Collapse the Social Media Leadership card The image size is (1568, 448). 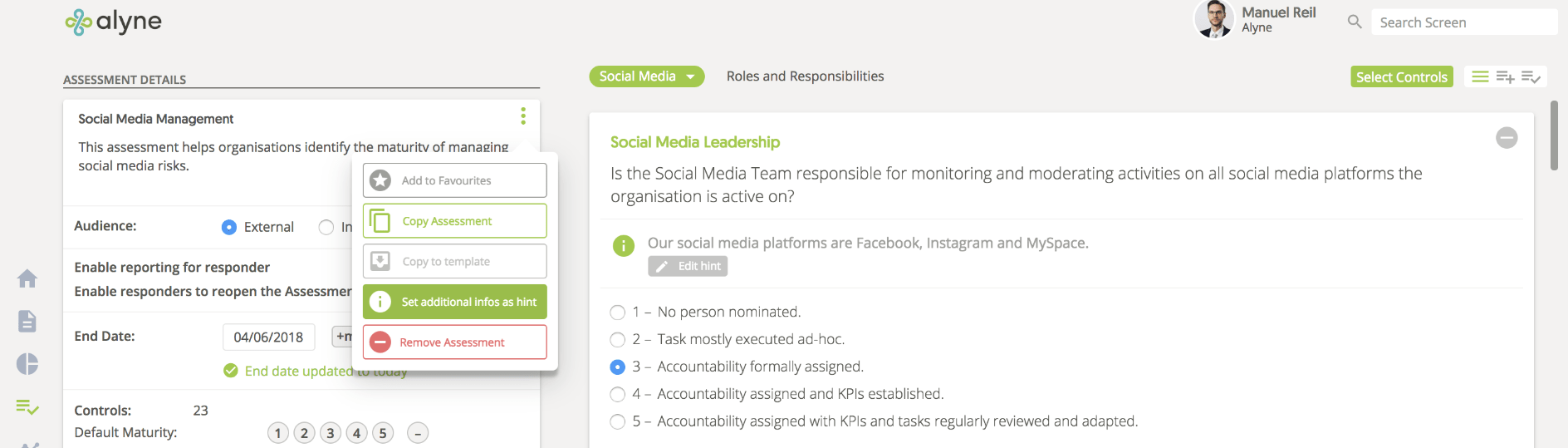pos(1507,138)
